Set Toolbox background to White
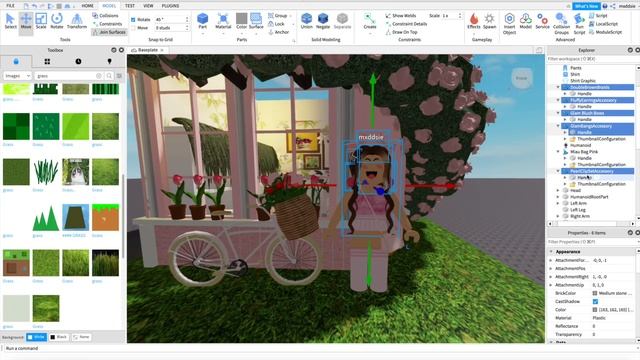Screen dimensions: 640x360 [36, 337]
